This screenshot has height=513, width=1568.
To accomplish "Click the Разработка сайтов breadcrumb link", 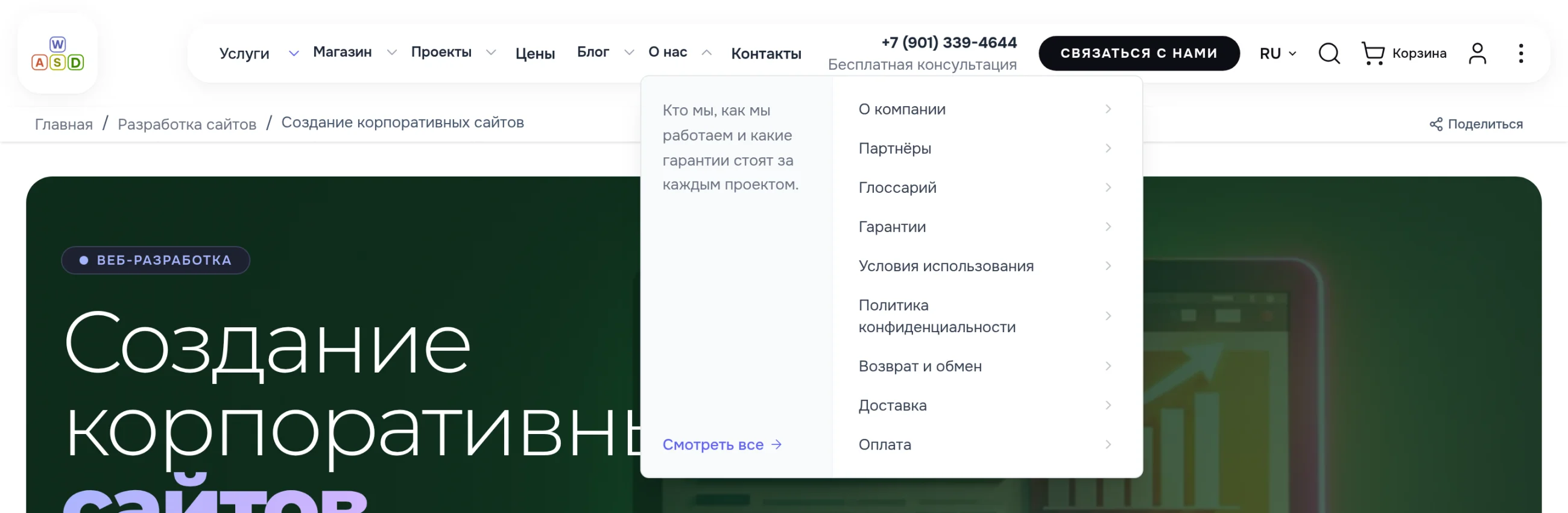I will pos(187,124).
